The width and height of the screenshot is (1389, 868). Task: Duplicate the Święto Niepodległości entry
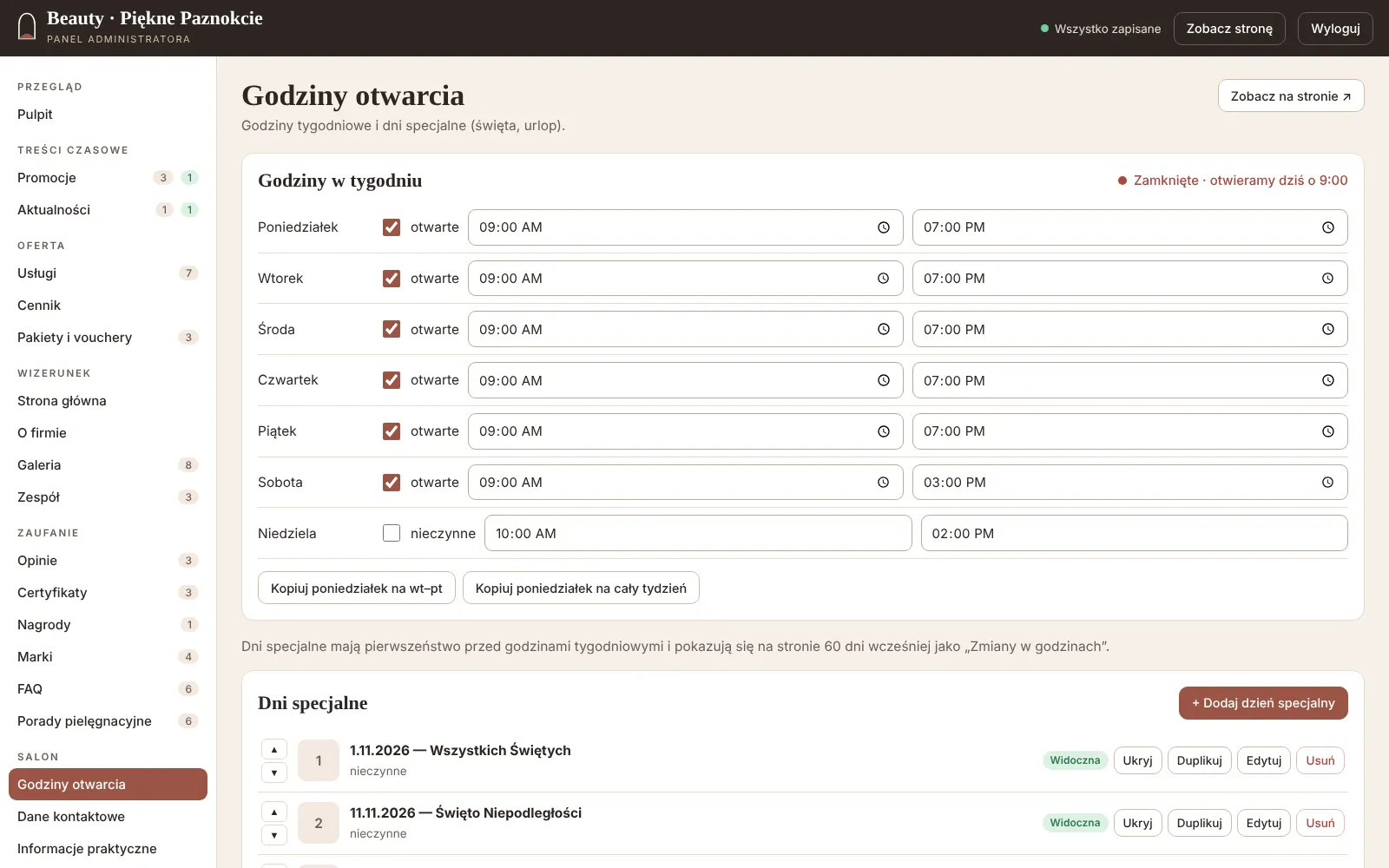pos(1199,823)
